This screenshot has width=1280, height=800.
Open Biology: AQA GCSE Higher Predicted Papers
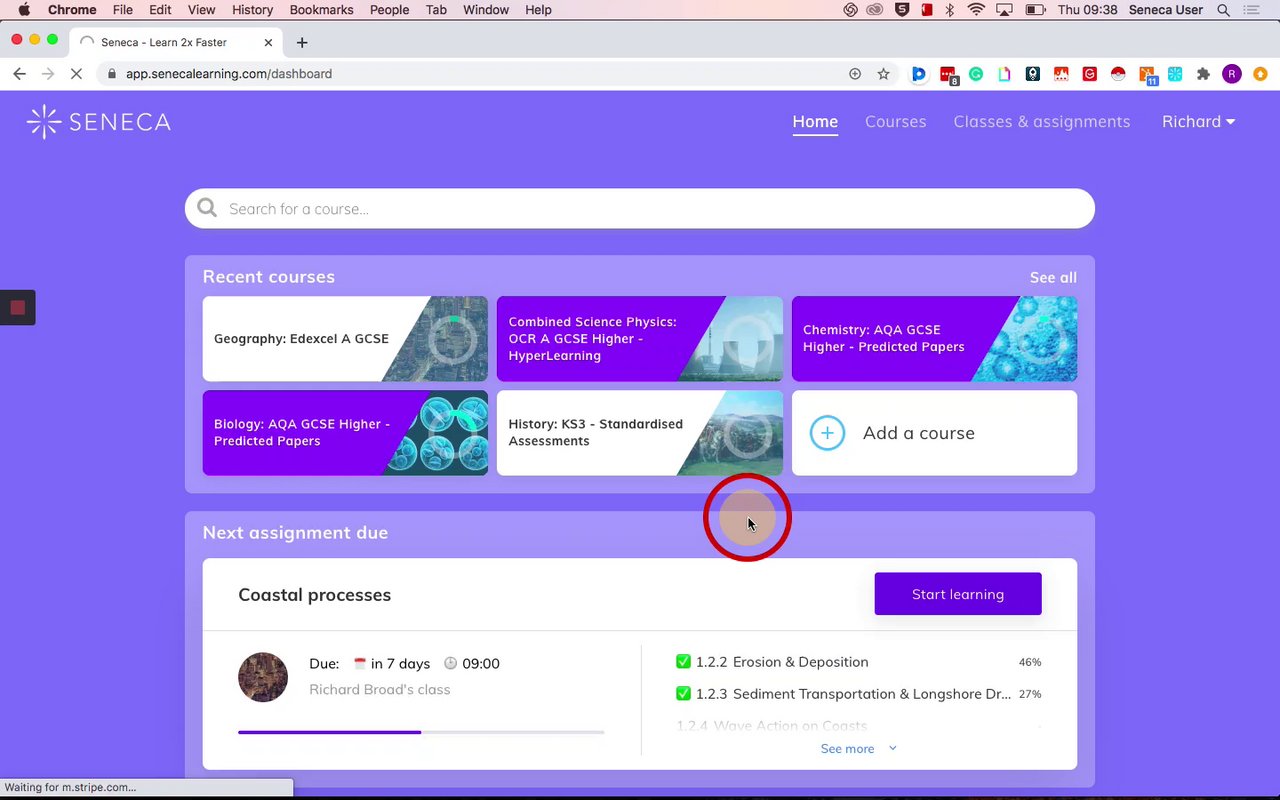click(x=345, y=433)
